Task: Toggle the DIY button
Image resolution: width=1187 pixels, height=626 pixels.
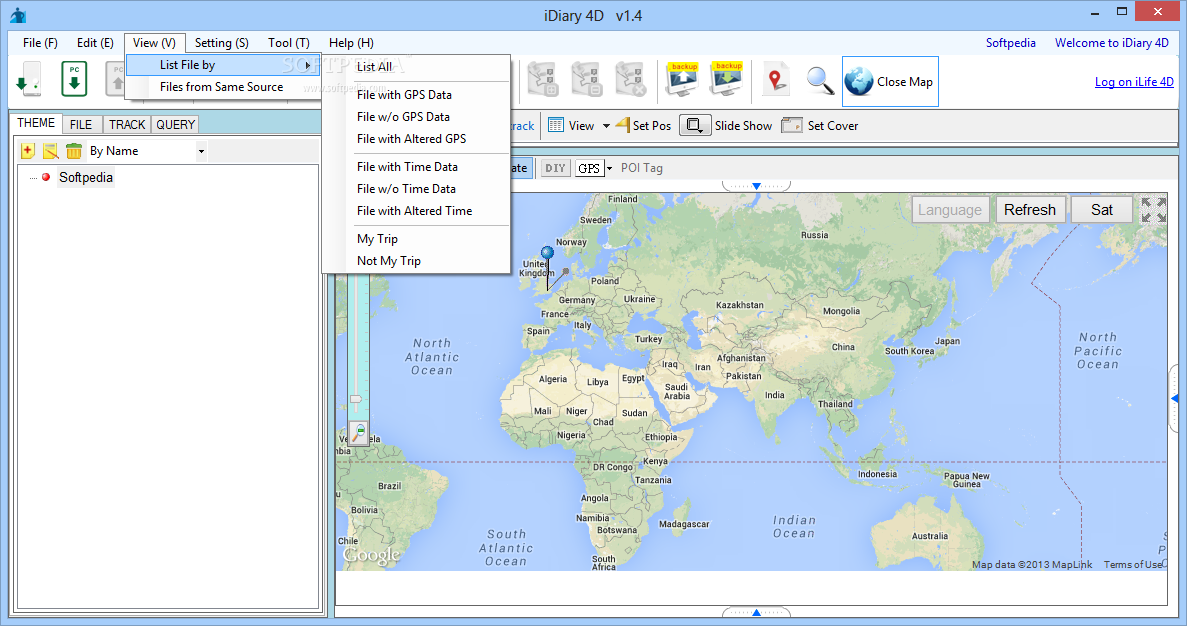Action: [x=556, y=168]
